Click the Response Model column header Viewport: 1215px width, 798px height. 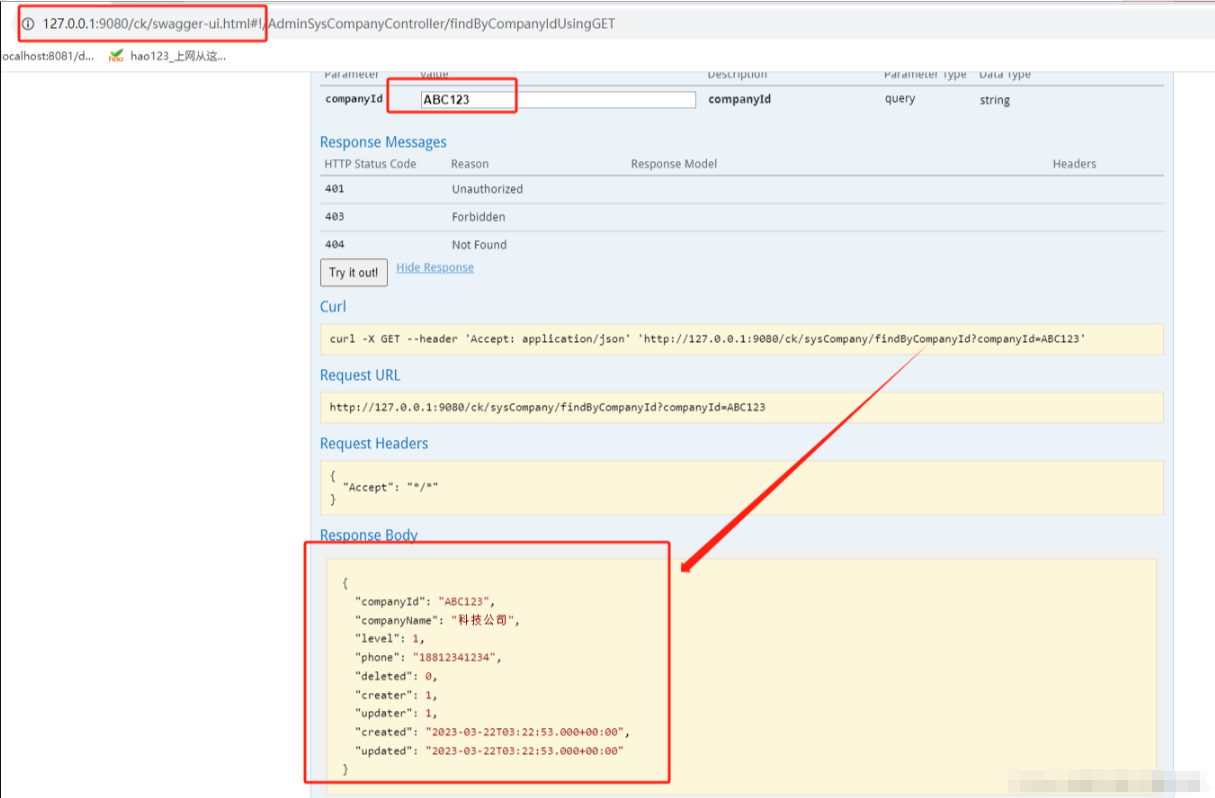(x=674, y=164)
